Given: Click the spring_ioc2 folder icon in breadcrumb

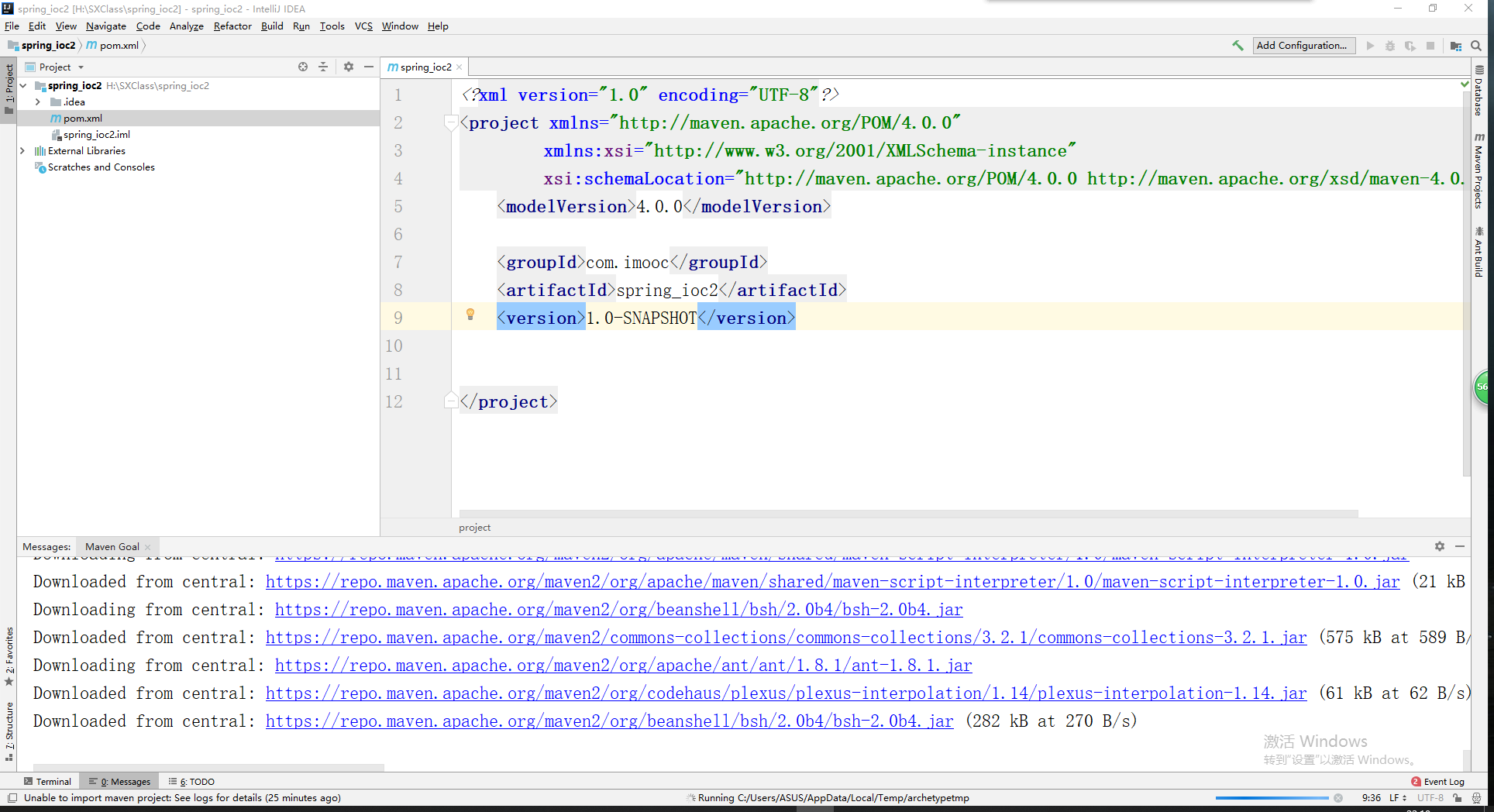Looking at the screenshot, I should (x=13, y=46).
